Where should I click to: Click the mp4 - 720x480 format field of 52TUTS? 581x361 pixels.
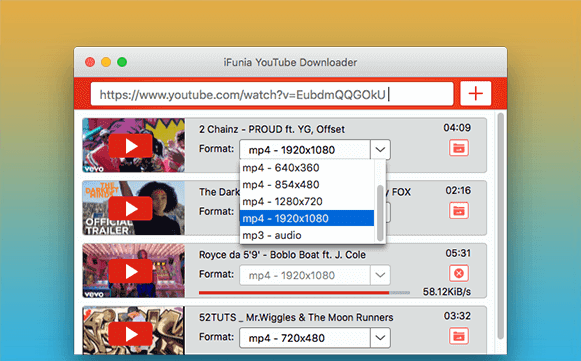coord(305,338)
